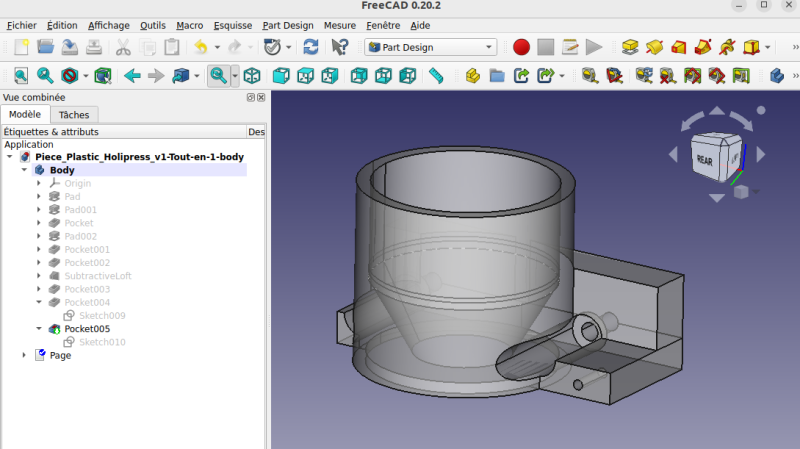Viewport: 800px width, 449px height.
Task: Open the Esquisse menu
Action: click(233, 25)
